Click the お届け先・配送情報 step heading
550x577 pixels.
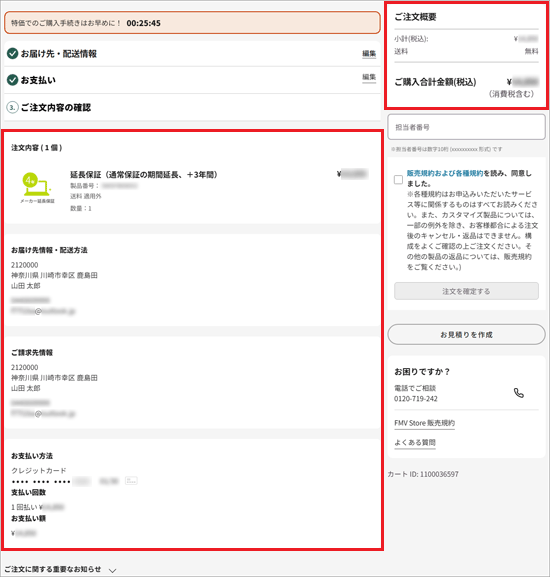pyautogui.click(x=58, y=54)
